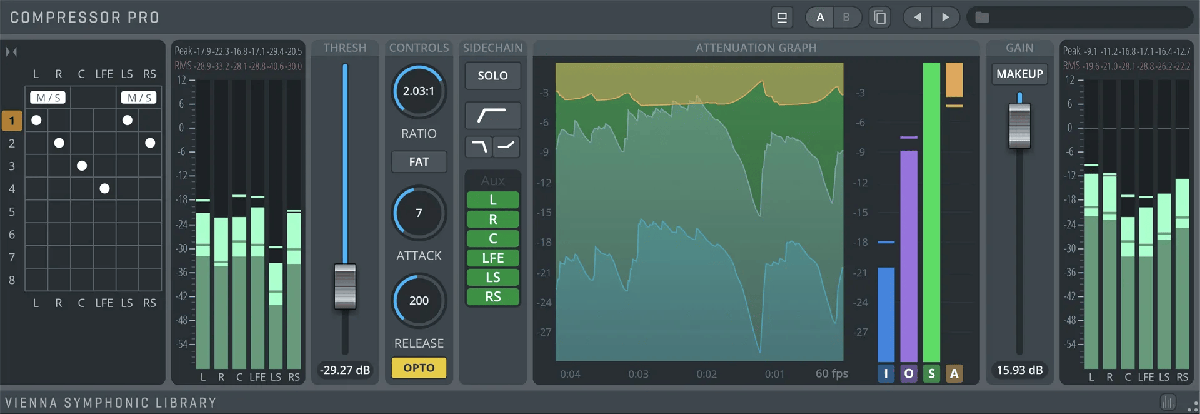Screen dimensions: 1200x414
Task: Click the copy A/B settings icon
Action: tap(879, 17)
